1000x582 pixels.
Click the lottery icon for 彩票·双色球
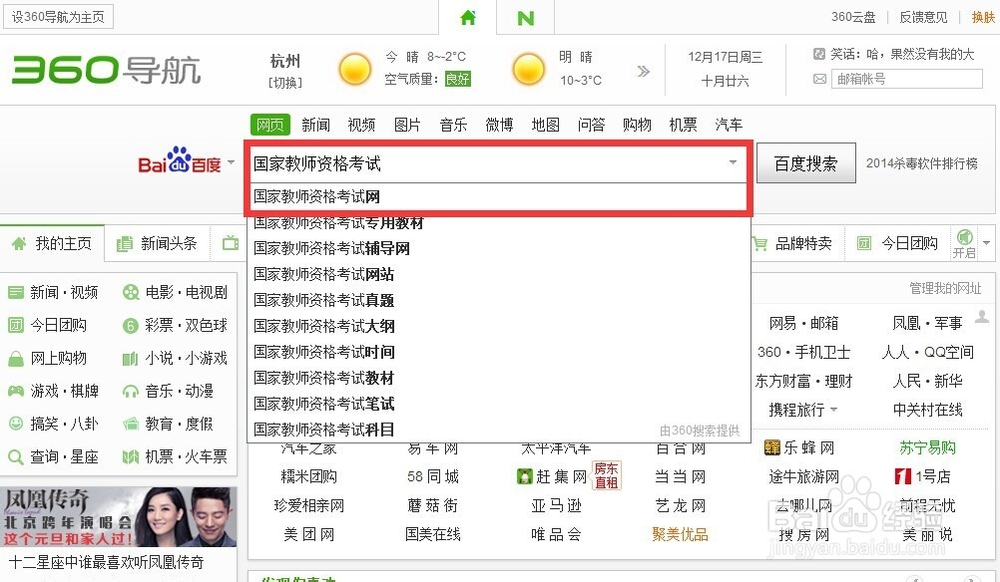(x=130, y=326)
